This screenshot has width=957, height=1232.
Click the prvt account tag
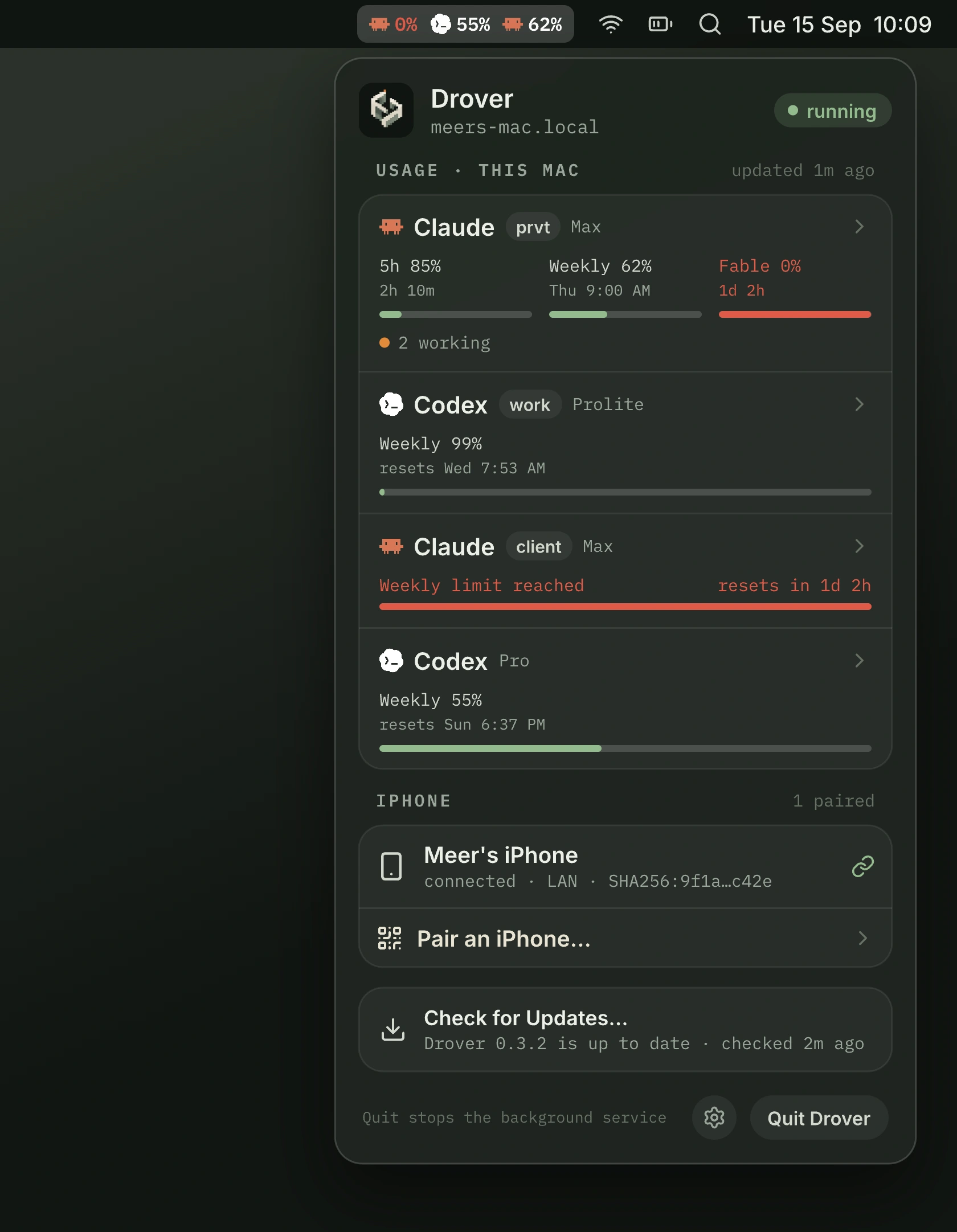click(x=533, y=227)
